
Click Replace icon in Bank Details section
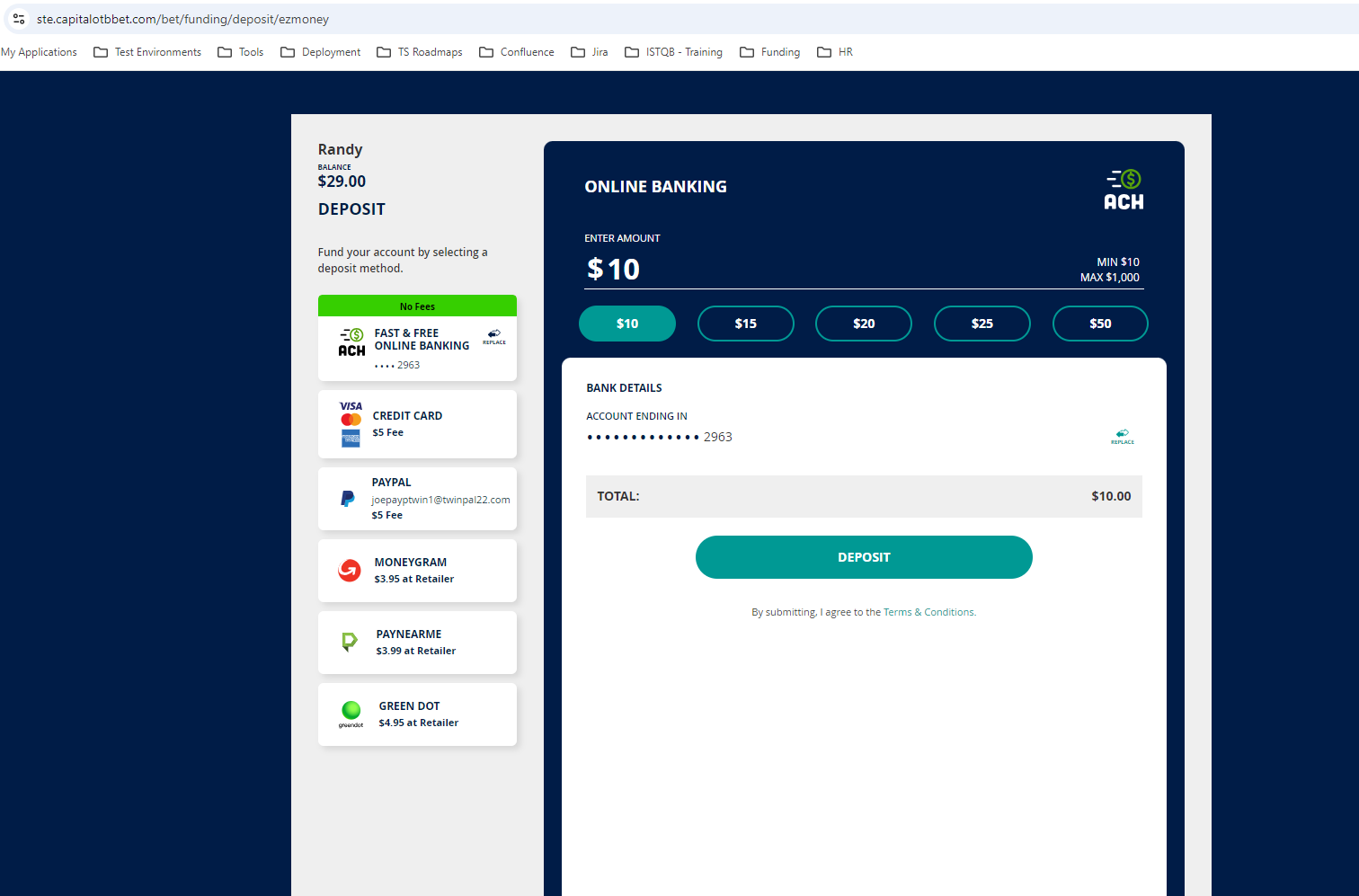click(1123, 437)
